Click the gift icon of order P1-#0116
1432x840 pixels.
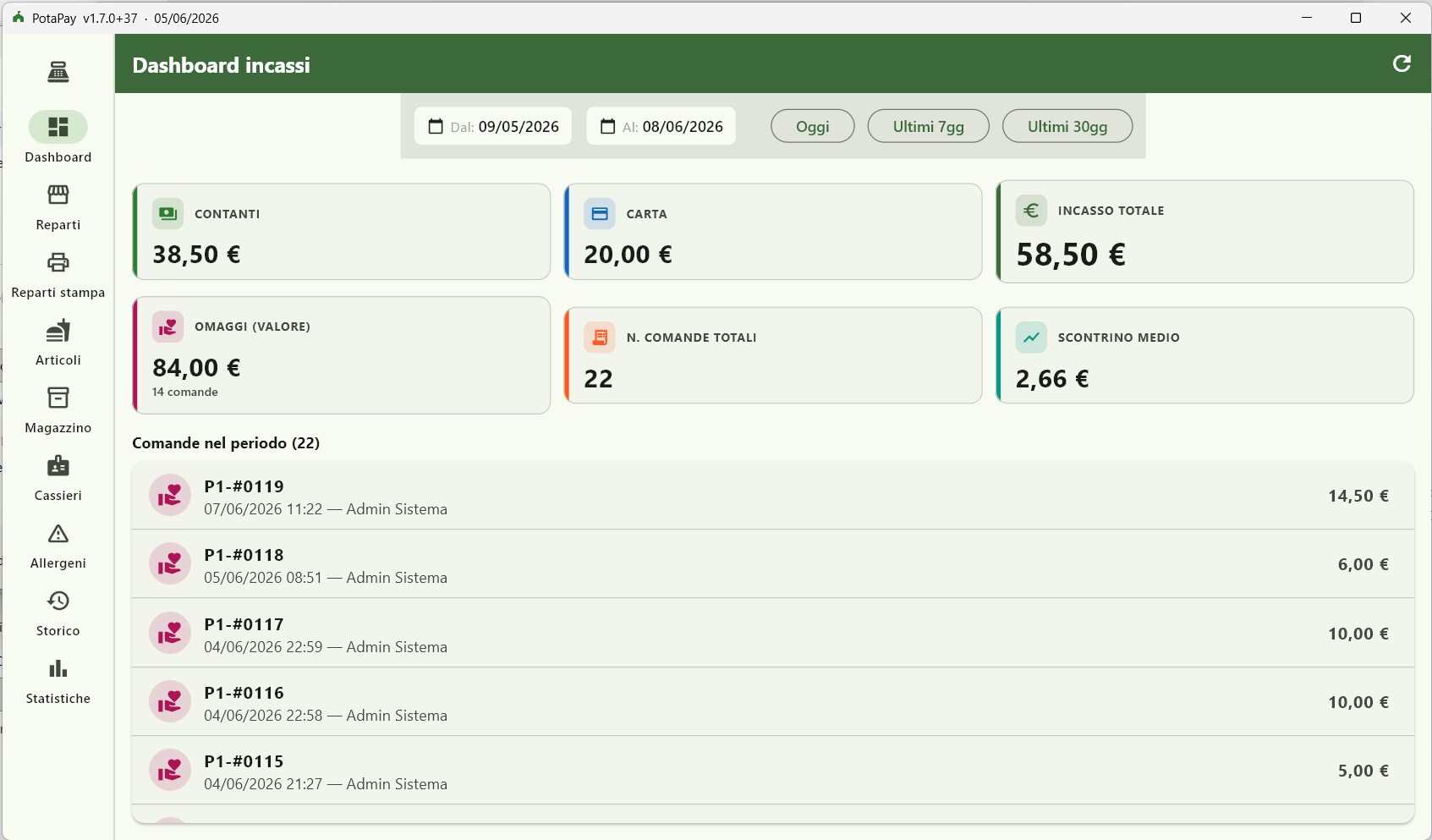(170, 701)
